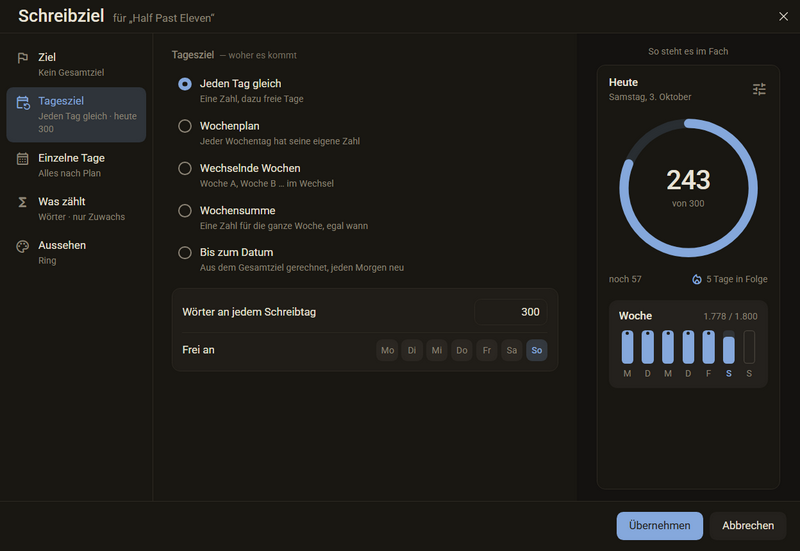Go to the Aussehen section
This screenshot has height=551, width=800.
coord(76,253)
